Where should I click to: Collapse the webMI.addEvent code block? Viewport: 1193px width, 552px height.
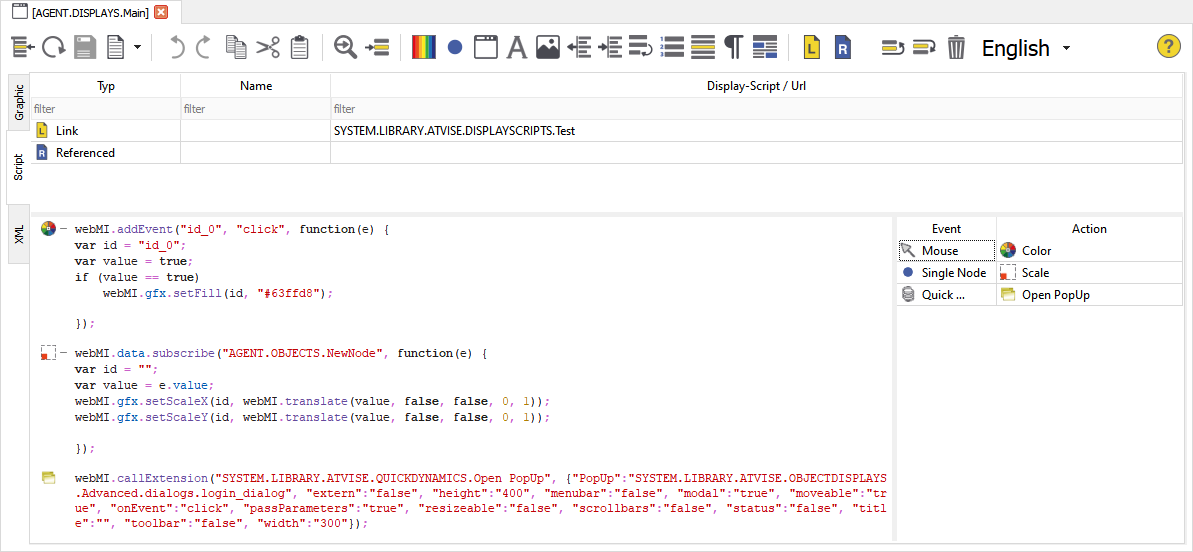tap(63, 228)
